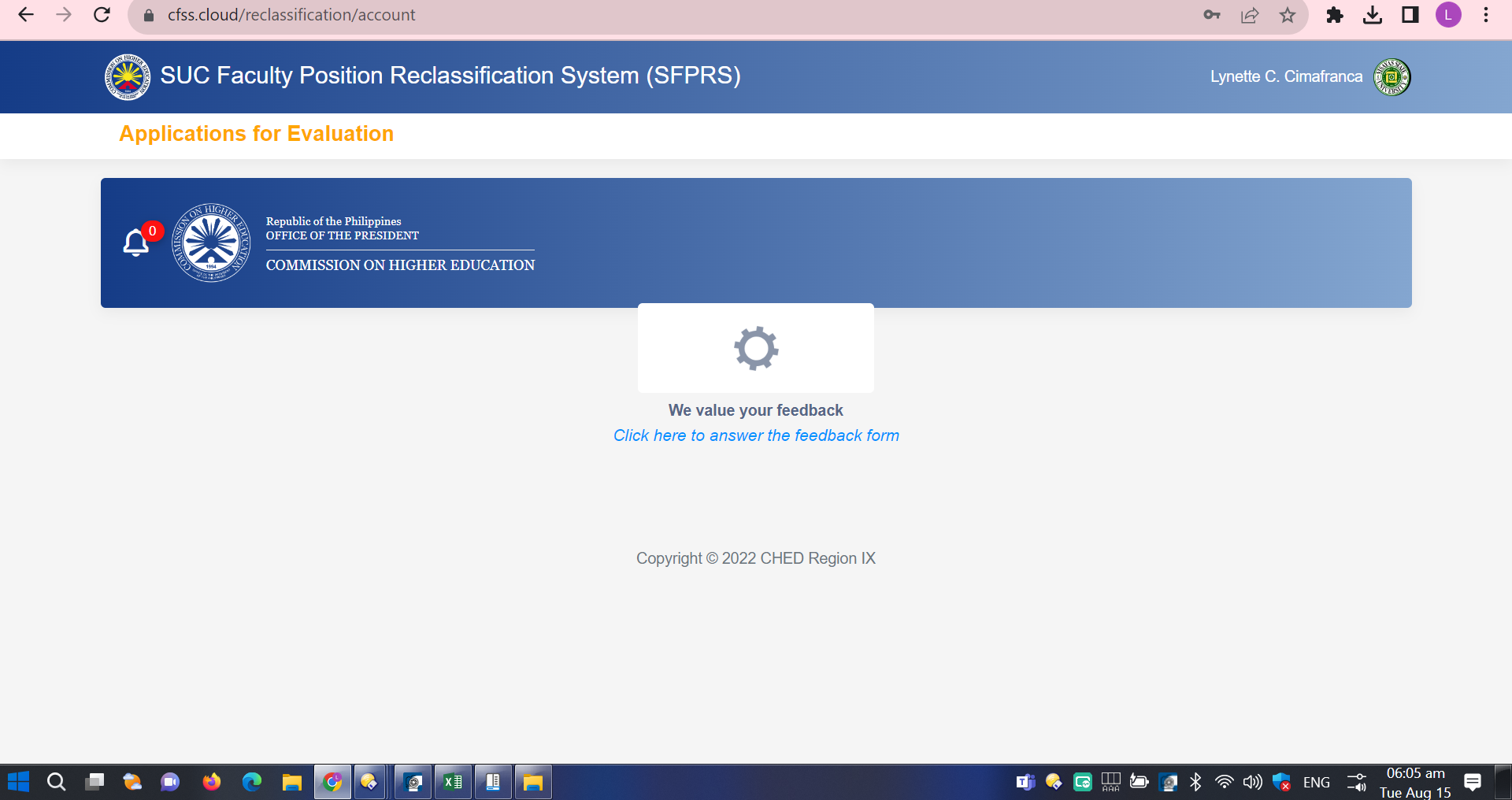Click the loading gear icon
Viewport: 1512px width, 800px height.
(x=756, y=348)
